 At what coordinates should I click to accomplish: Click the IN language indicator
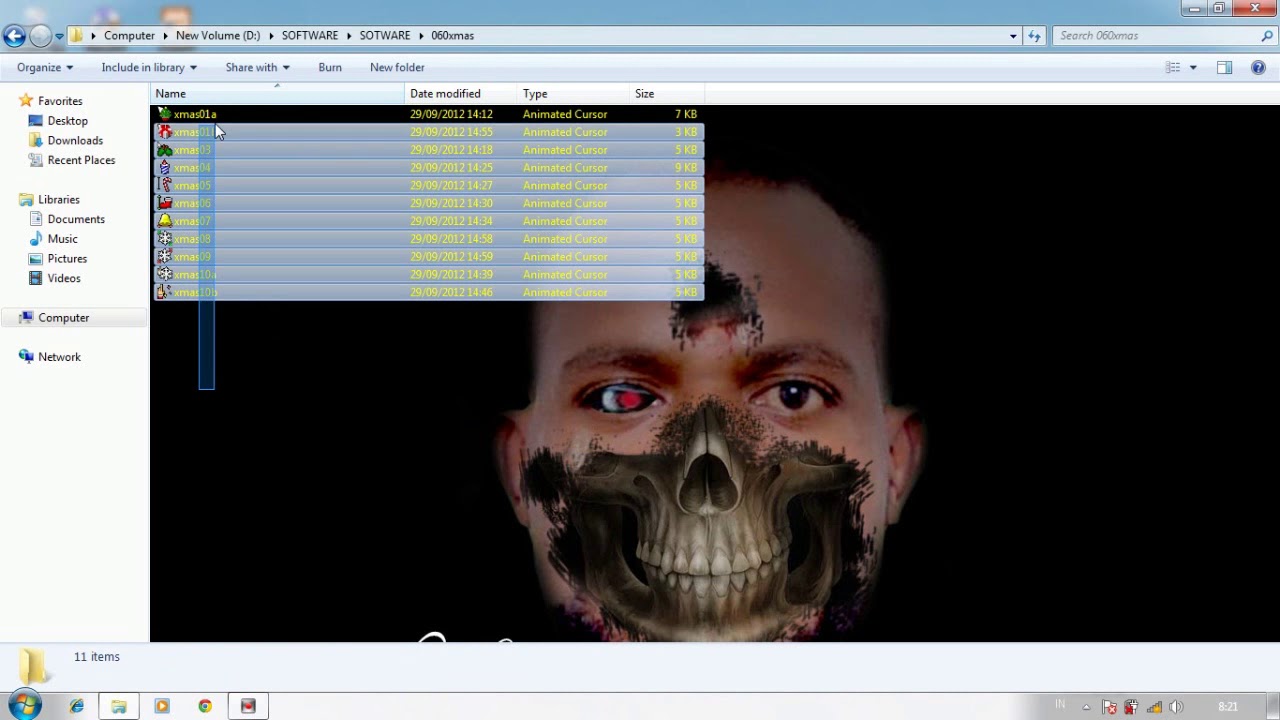[1060, 705]
